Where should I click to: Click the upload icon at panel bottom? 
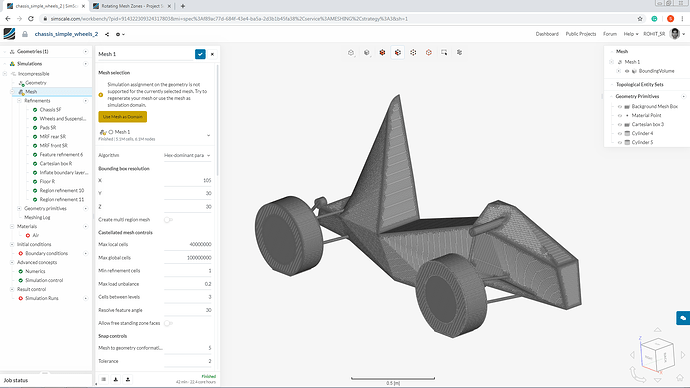tap(128, 379)
